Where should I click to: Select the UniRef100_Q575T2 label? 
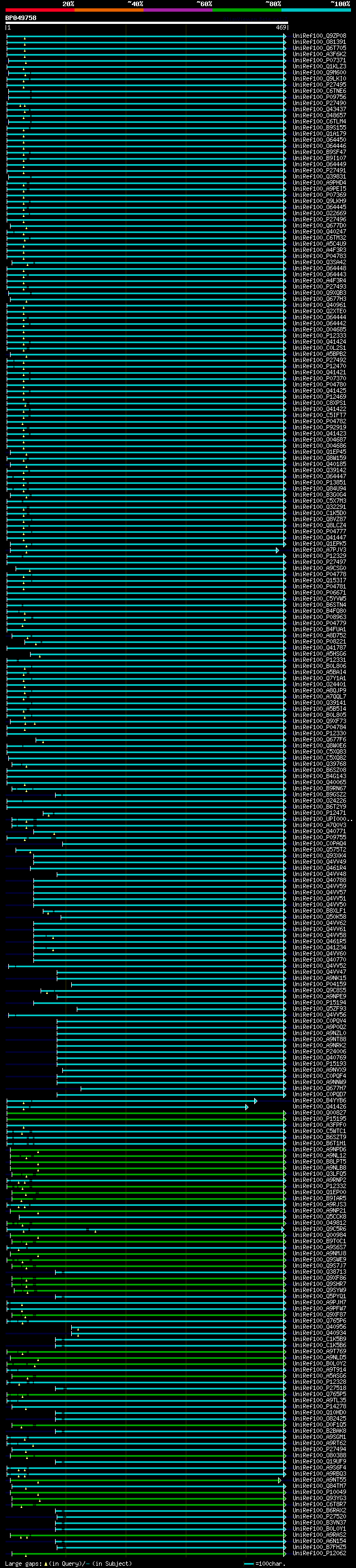tap(319, 850)
